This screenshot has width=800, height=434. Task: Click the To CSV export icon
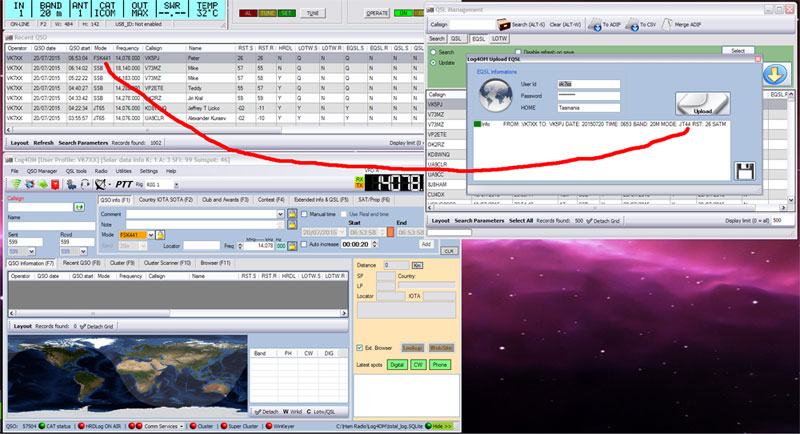[x=632, y=24]
